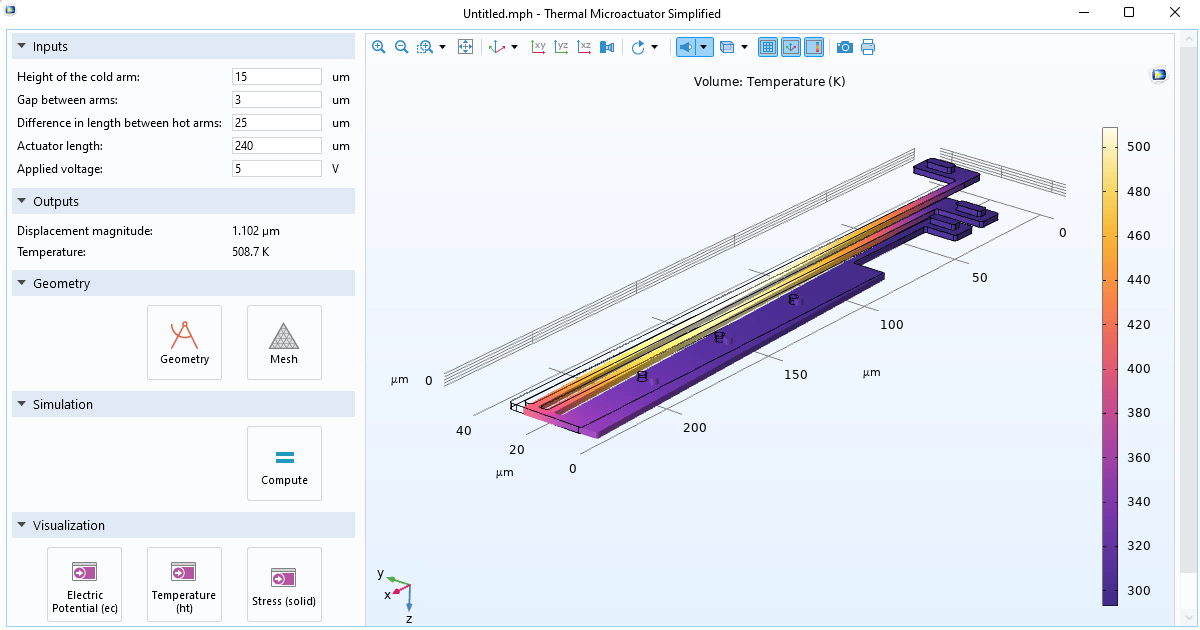Click the Zoom Extents icon
1200x630 pixels.
465,47
